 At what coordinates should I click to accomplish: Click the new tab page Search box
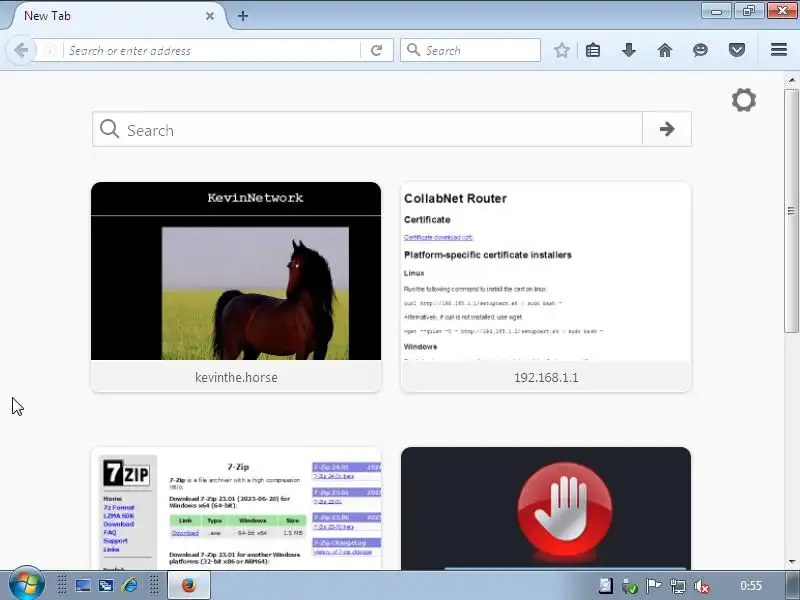coord(367,129)
